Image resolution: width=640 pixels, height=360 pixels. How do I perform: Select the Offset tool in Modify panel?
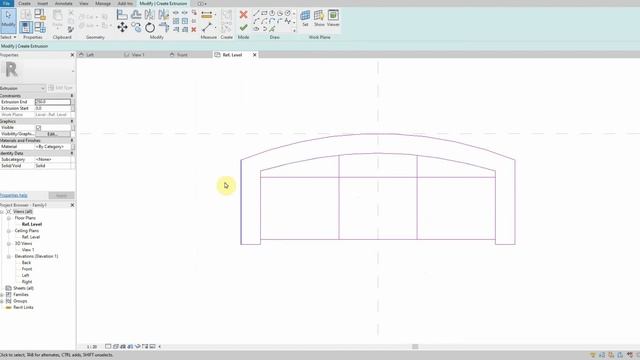coord(136,15)
